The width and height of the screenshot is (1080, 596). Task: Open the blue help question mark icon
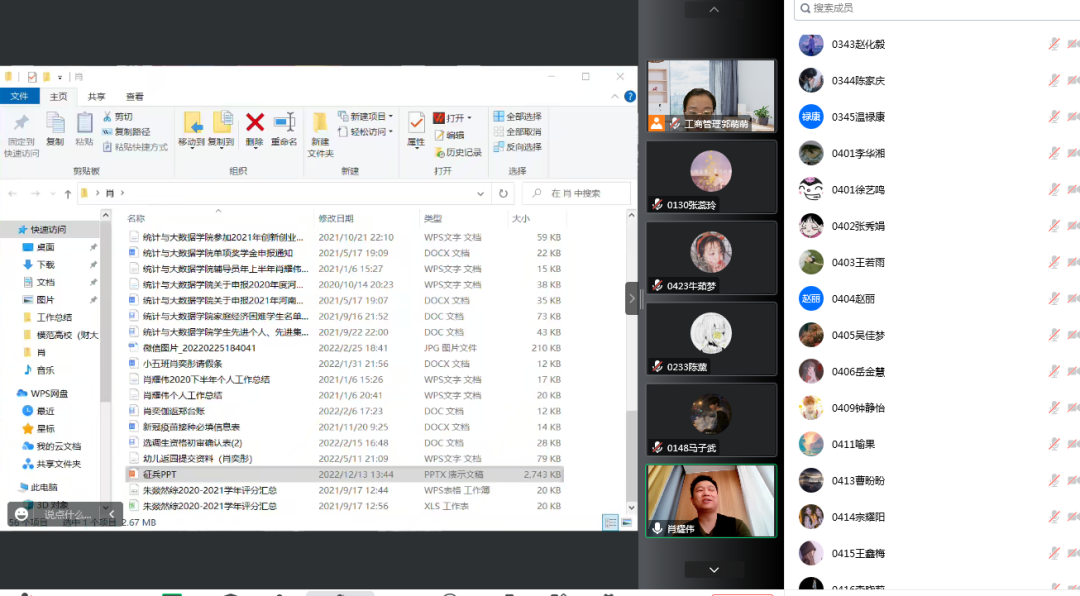click(630, 97)
